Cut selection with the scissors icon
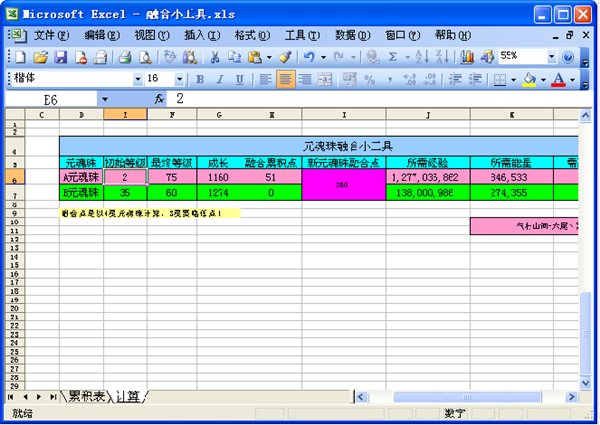Screen dimensions: 600x425 pos(215,57)
